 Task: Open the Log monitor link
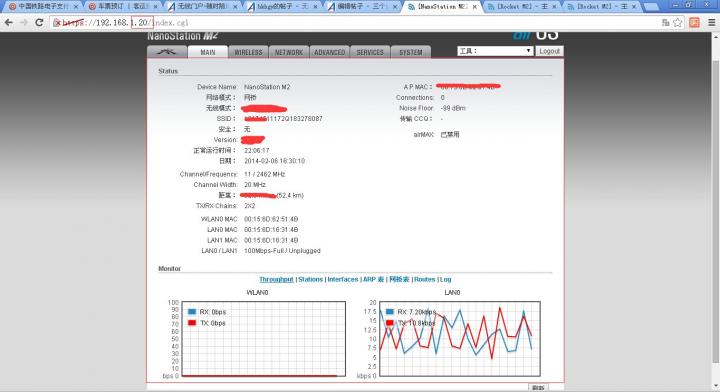point(445,279)
